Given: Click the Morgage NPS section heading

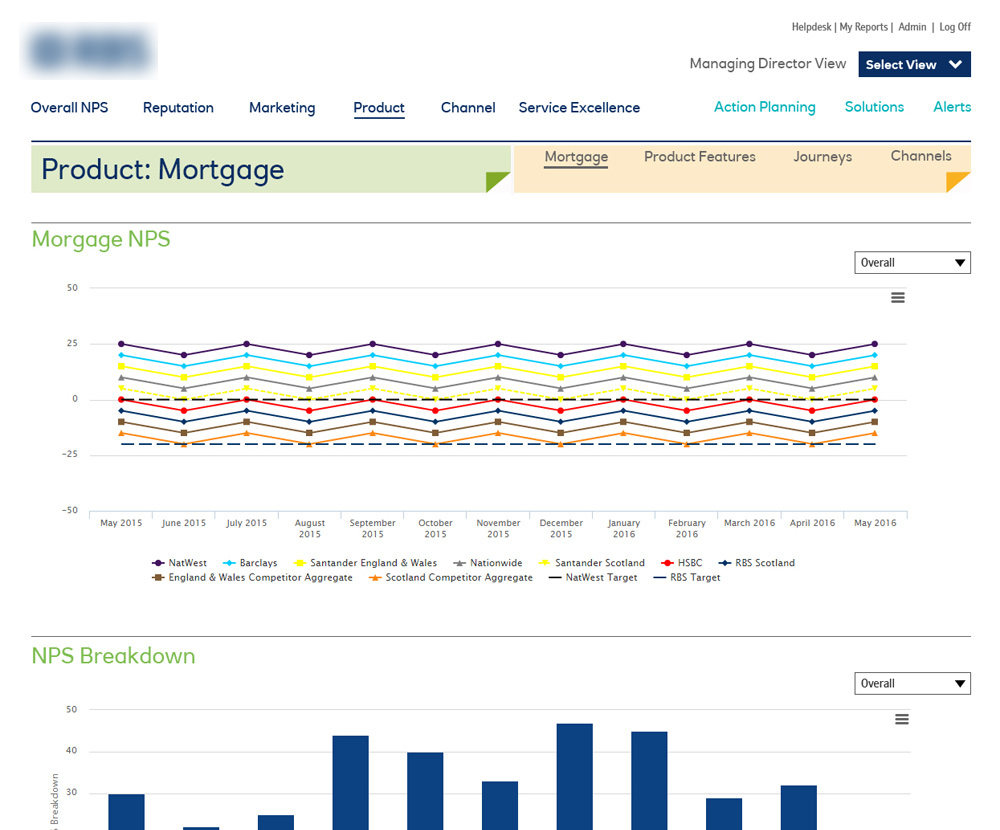Looking at the screenshot, I should pos(101,239).
